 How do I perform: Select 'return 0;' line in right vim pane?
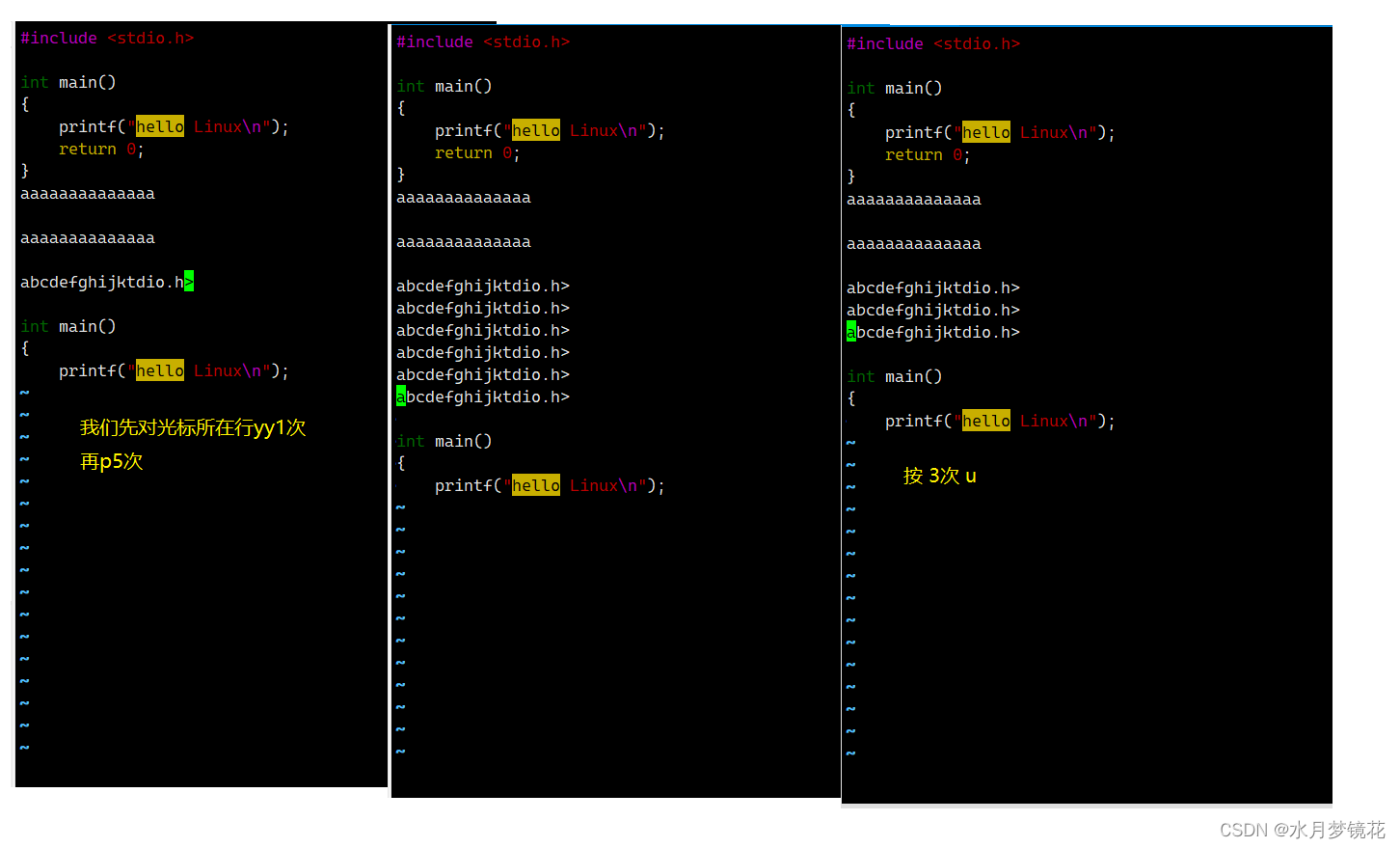click(x=928, y=155)
